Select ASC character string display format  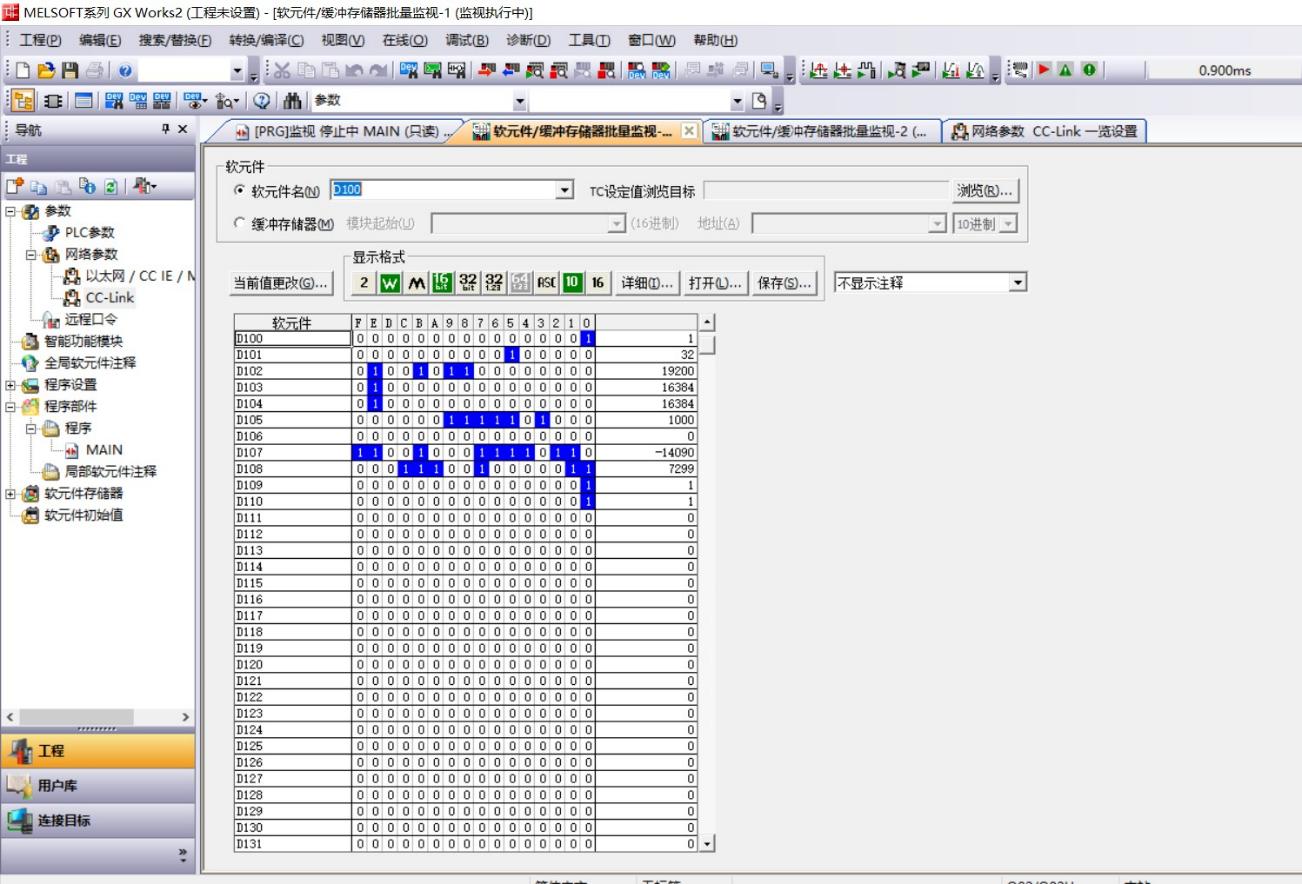(x=547, y=283)
